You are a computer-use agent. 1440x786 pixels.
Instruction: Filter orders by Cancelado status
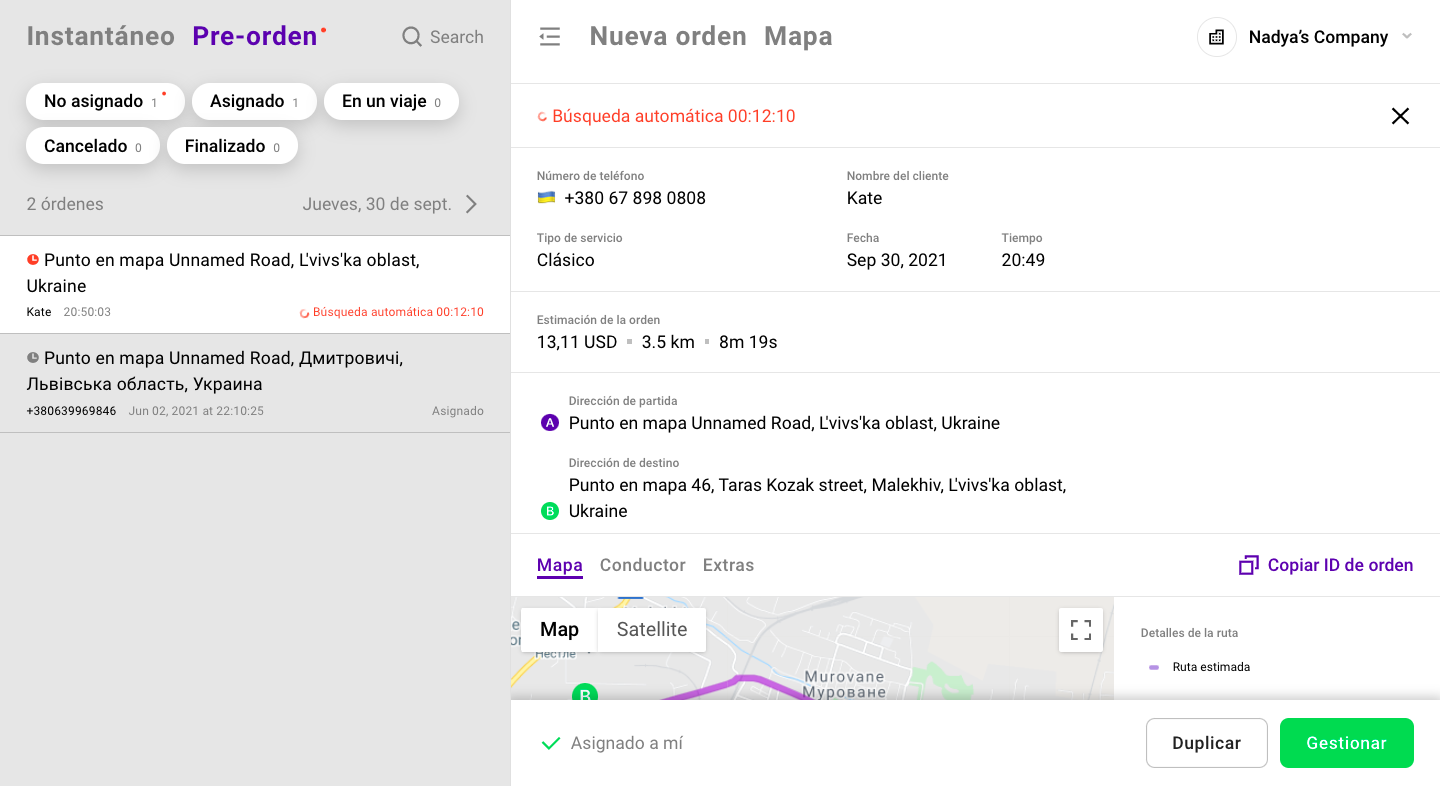93,146
